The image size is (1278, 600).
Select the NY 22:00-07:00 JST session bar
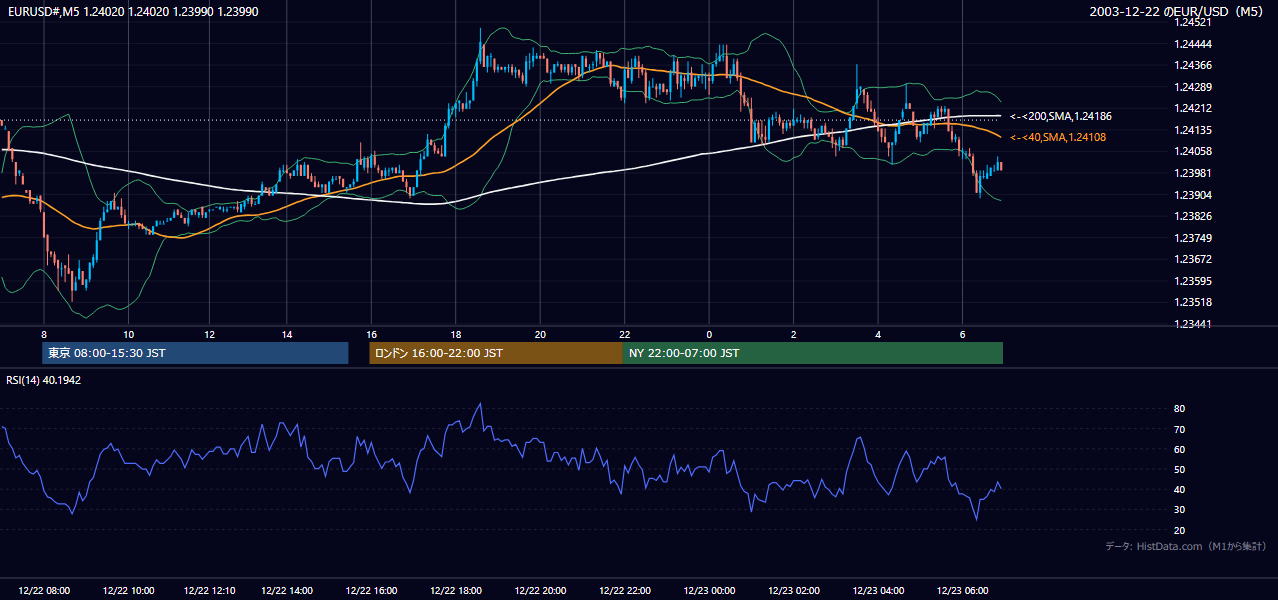[813, 353]
